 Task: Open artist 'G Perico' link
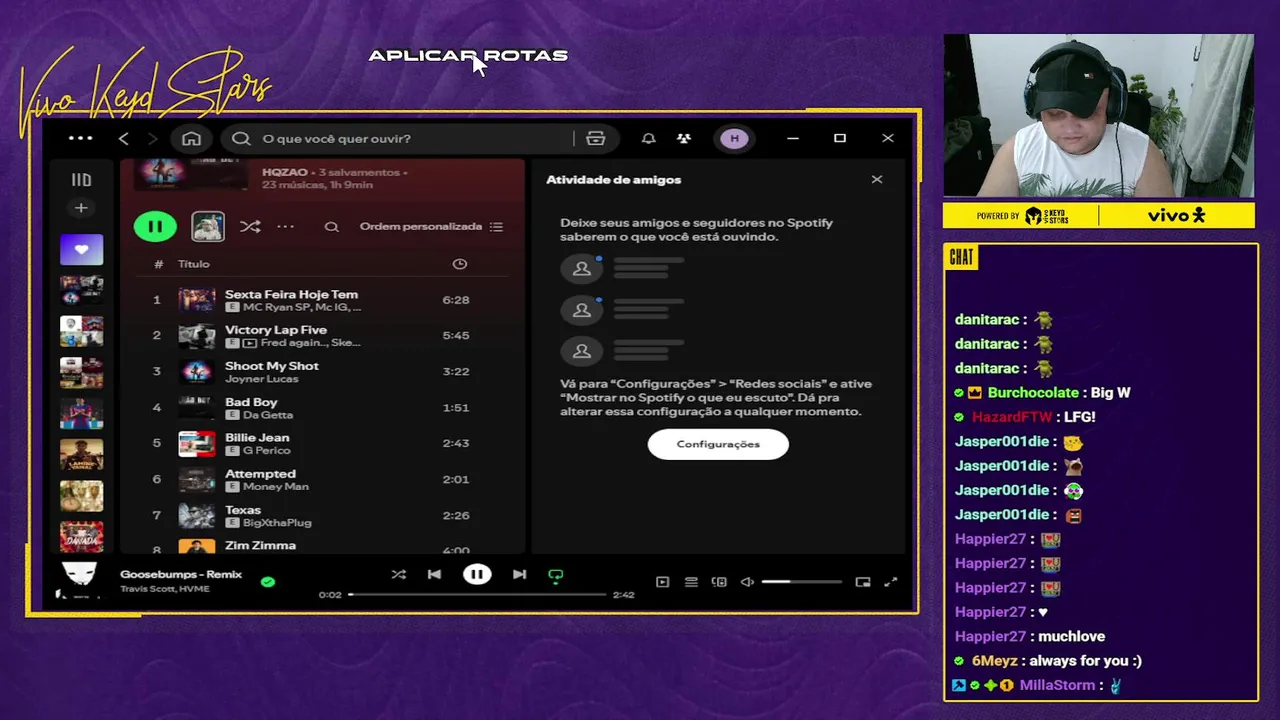266,451
